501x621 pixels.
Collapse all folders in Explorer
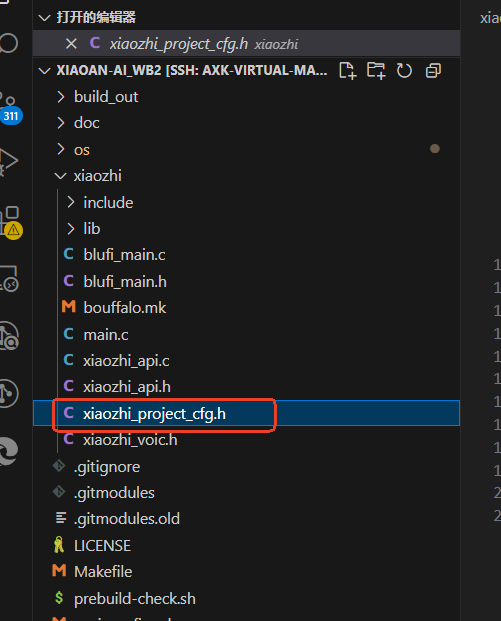(433, 71)
